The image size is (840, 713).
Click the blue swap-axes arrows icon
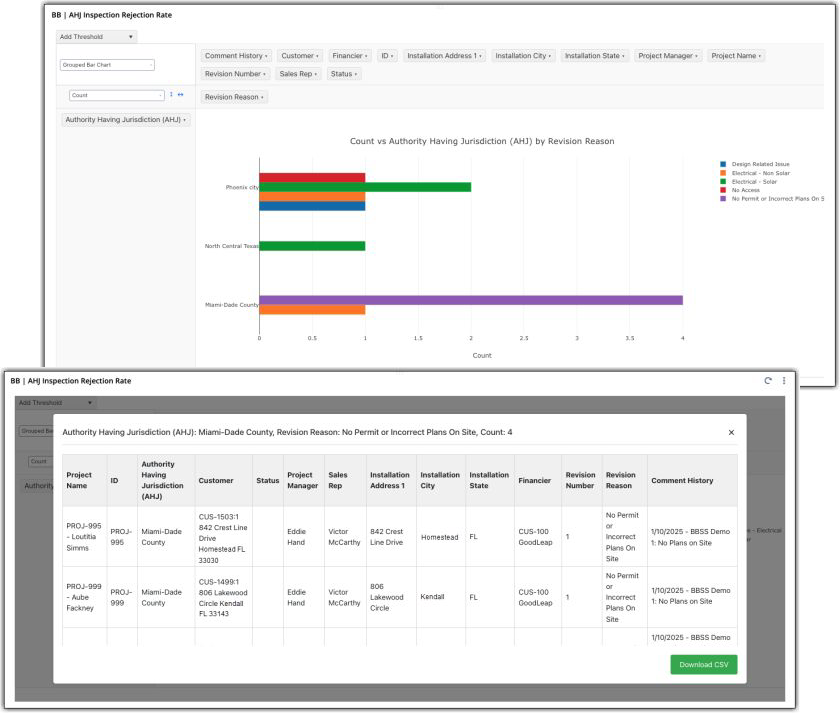click(x=181, y=95)
